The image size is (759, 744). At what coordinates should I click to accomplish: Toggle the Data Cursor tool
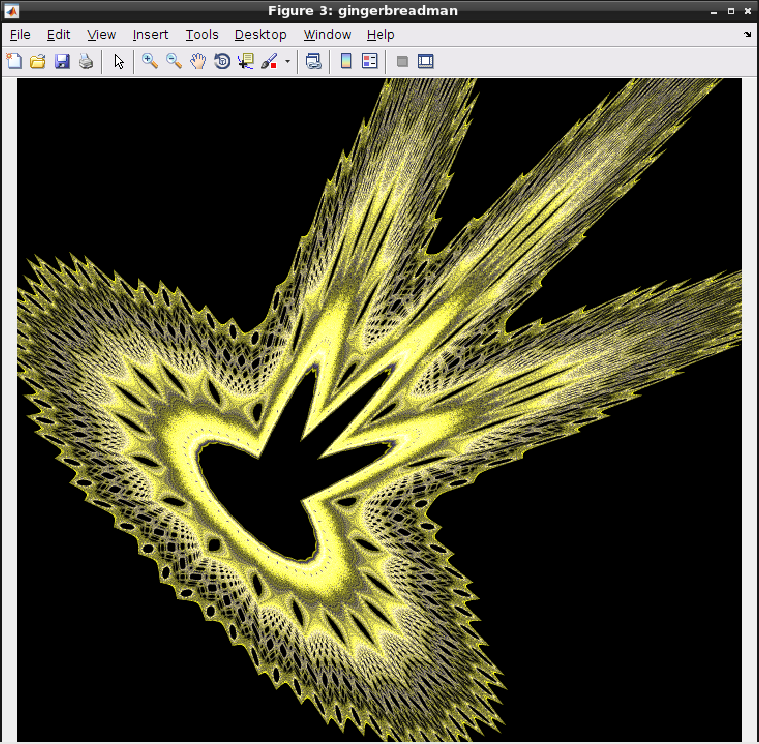click(x=246, y=61)
